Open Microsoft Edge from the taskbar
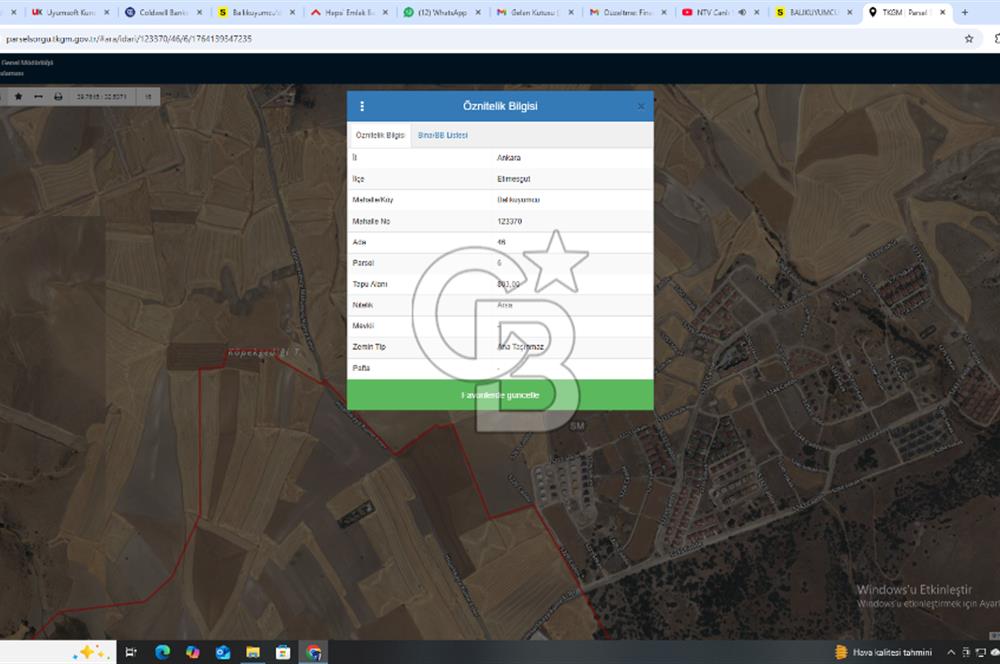The height and width of the screenshot is (664, 1000). click(x=162, y=652)
